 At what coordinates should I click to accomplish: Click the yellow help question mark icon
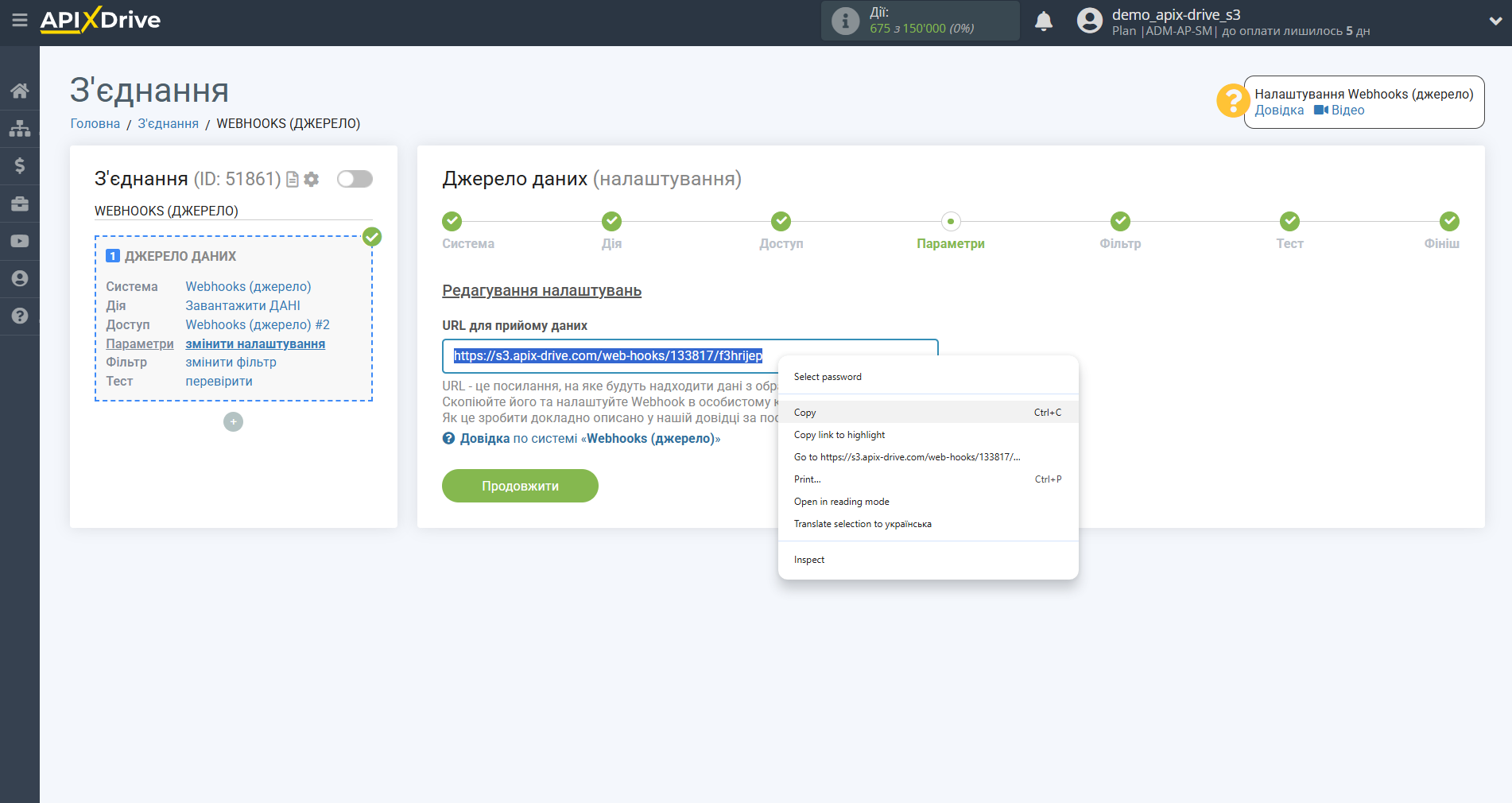[x=1232, y=101]
